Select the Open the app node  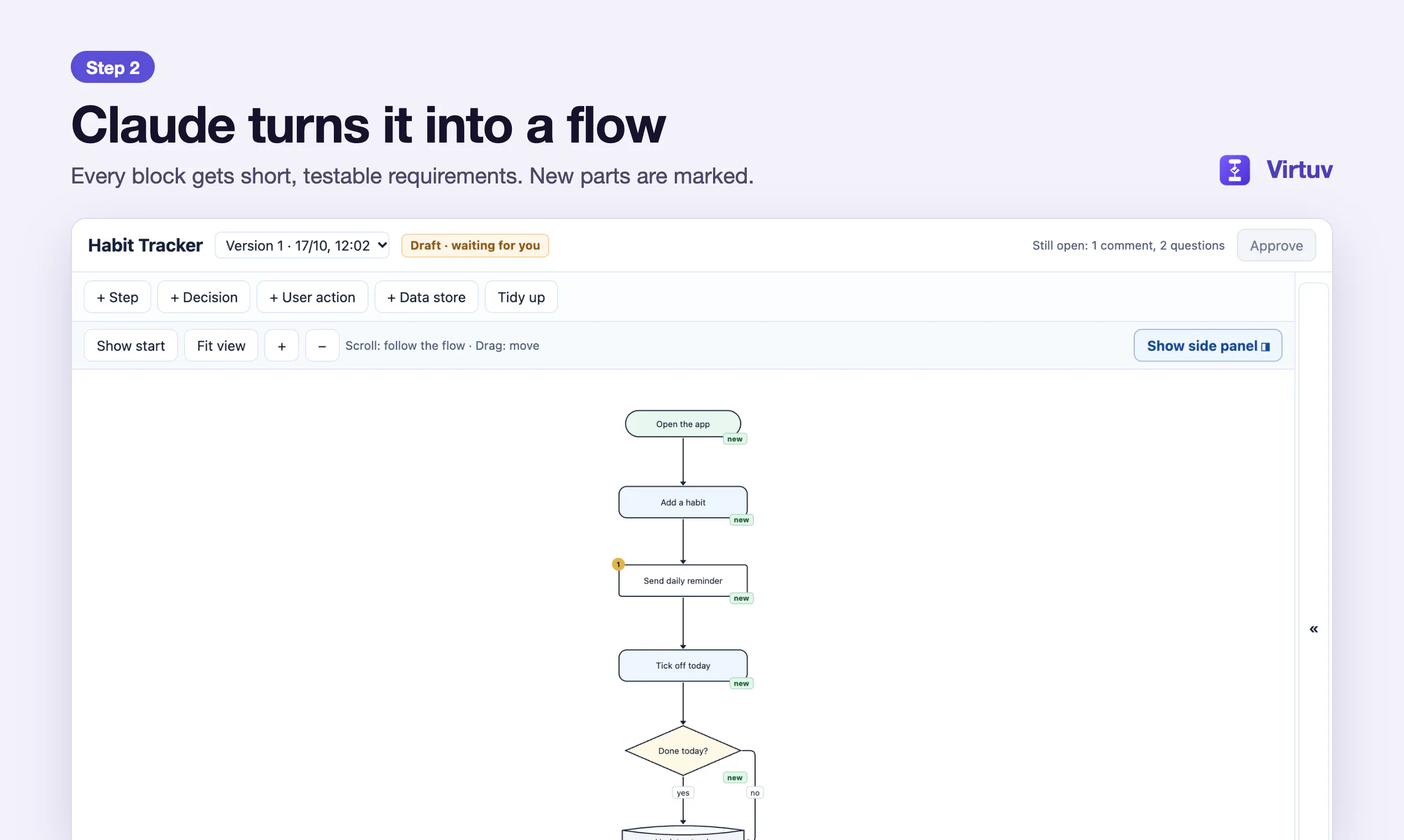683,424
